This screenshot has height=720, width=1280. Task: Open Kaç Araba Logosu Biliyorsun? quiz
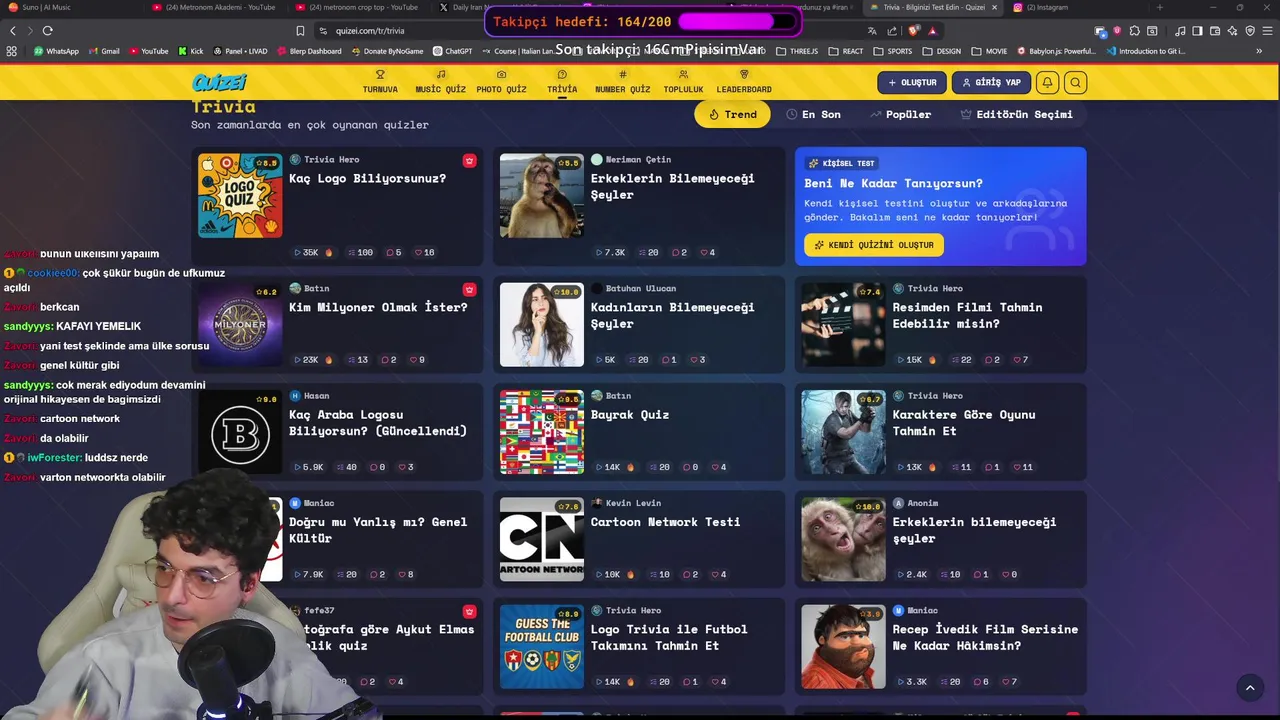[x=378, y=422]
